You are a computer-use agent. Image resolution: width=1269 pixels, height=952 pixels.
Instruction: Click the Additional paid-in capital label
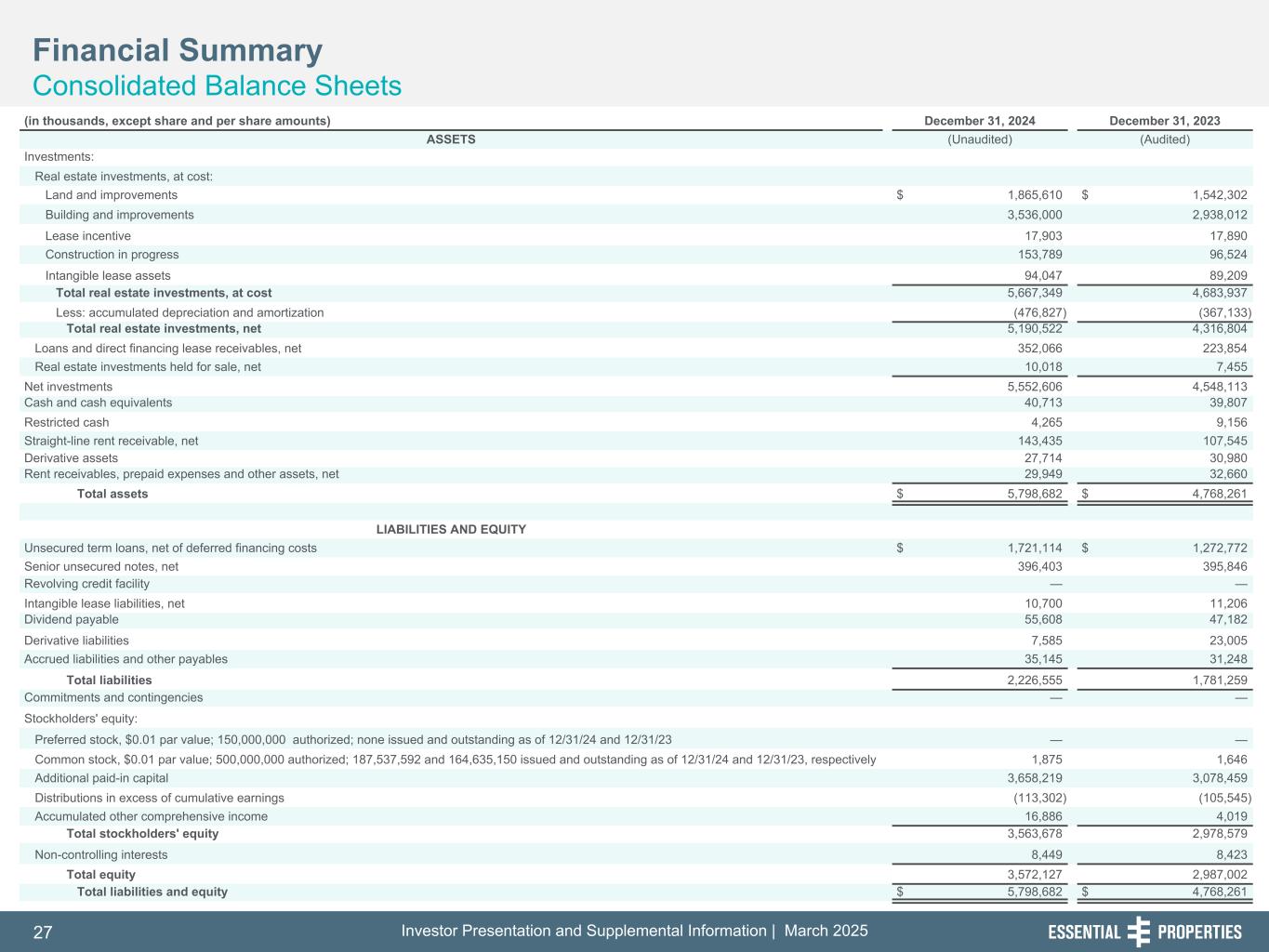[101, 777]
